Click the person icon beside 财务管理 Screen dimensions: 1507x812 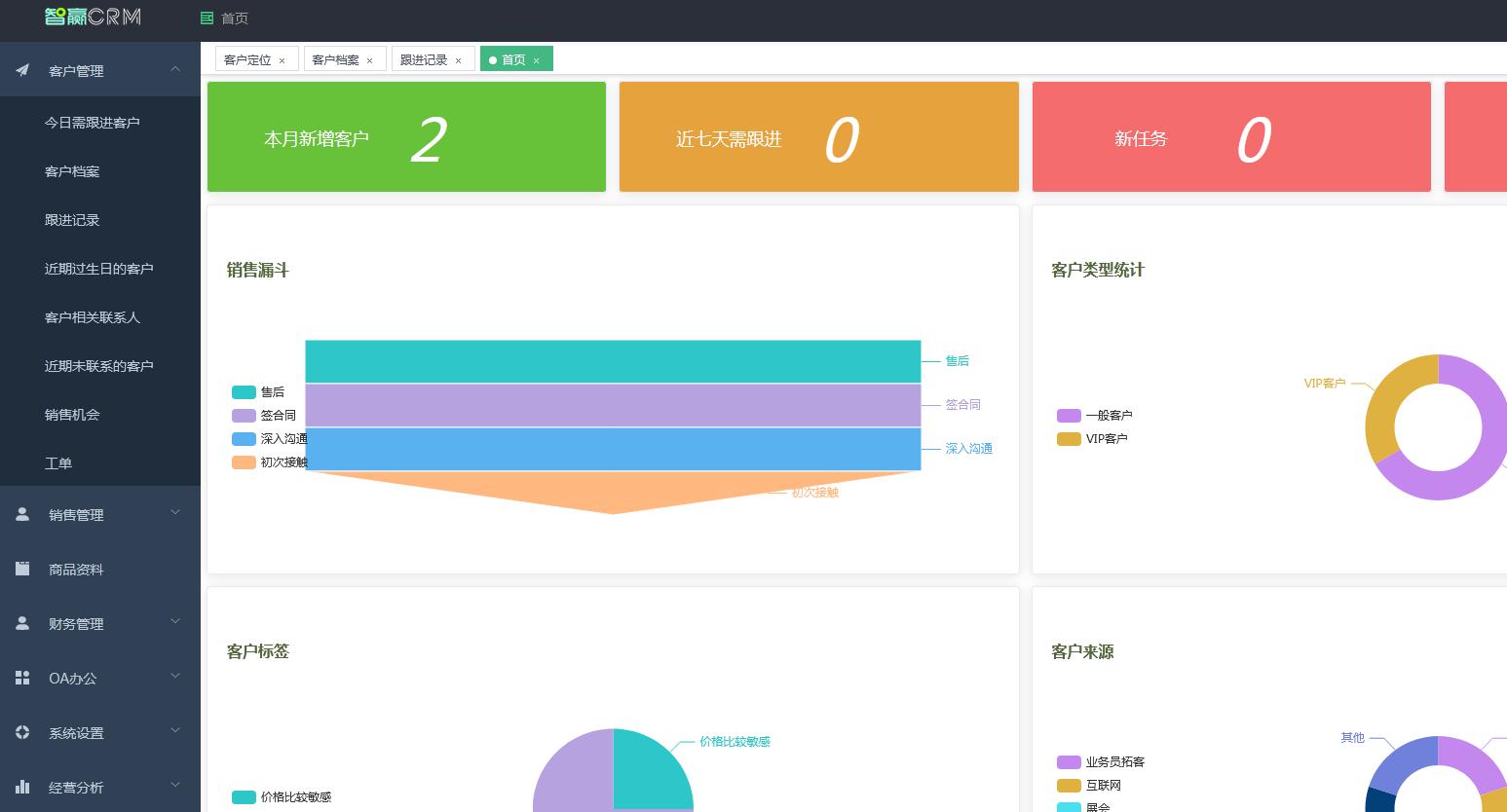[22, 623]
